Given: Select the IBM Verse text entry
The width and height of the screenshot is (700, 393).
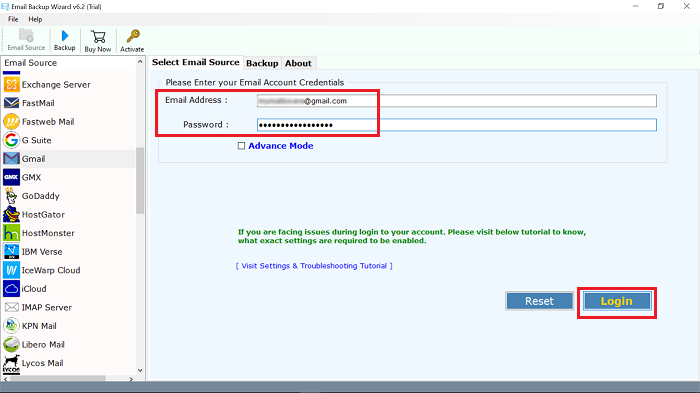Looking at the screenshot, I should [42, 252].
